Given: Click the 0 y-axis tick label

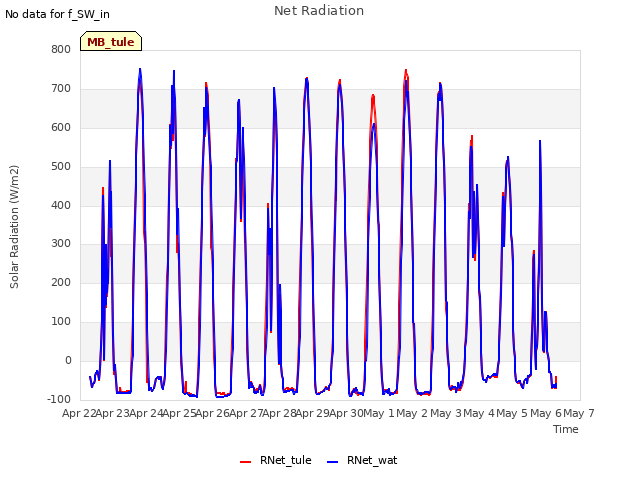Looking at the screenshot, I should [x=68, y=360].
